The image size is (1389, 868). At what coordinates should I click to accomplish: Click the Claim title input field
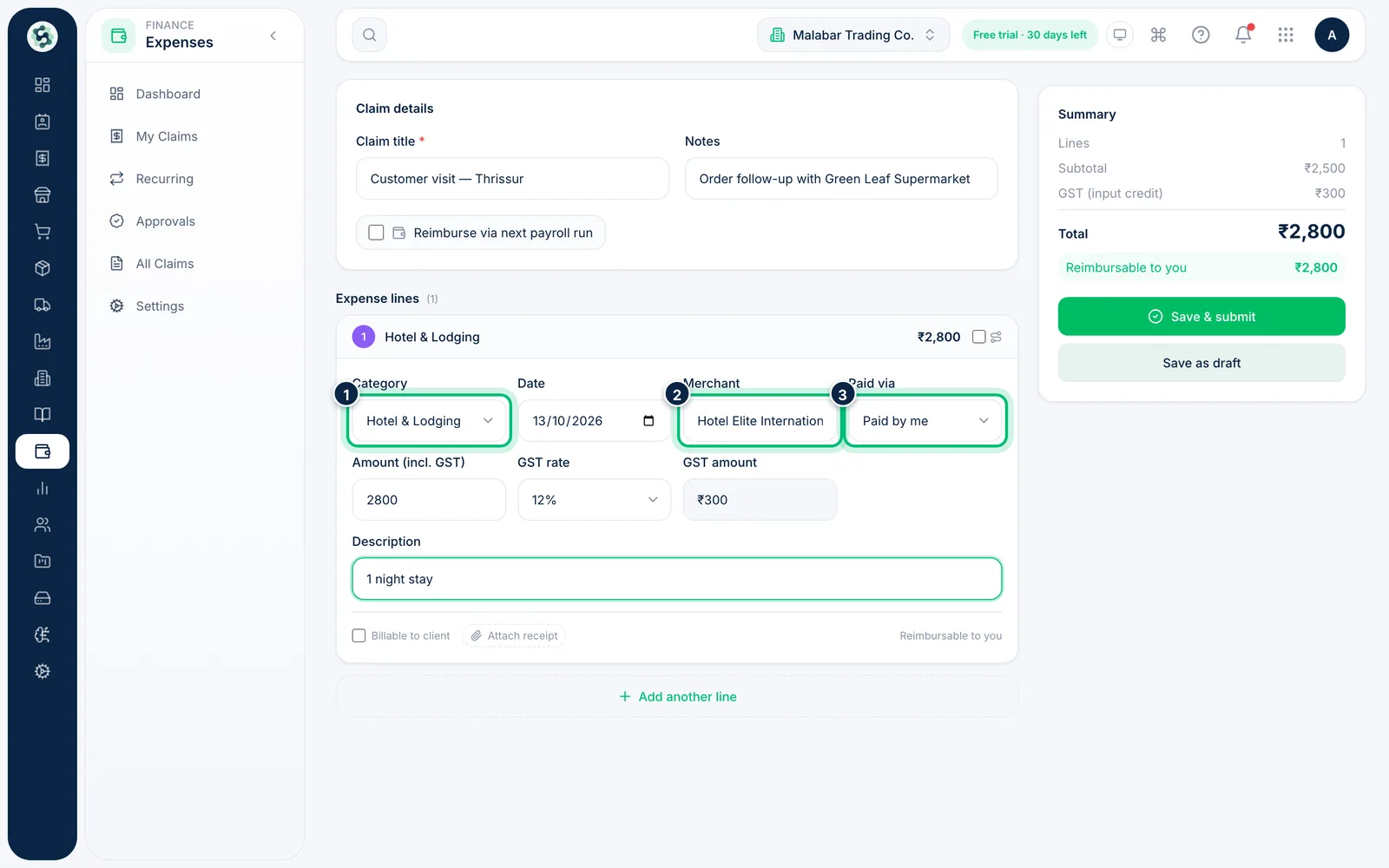click(x=512, y=179)
